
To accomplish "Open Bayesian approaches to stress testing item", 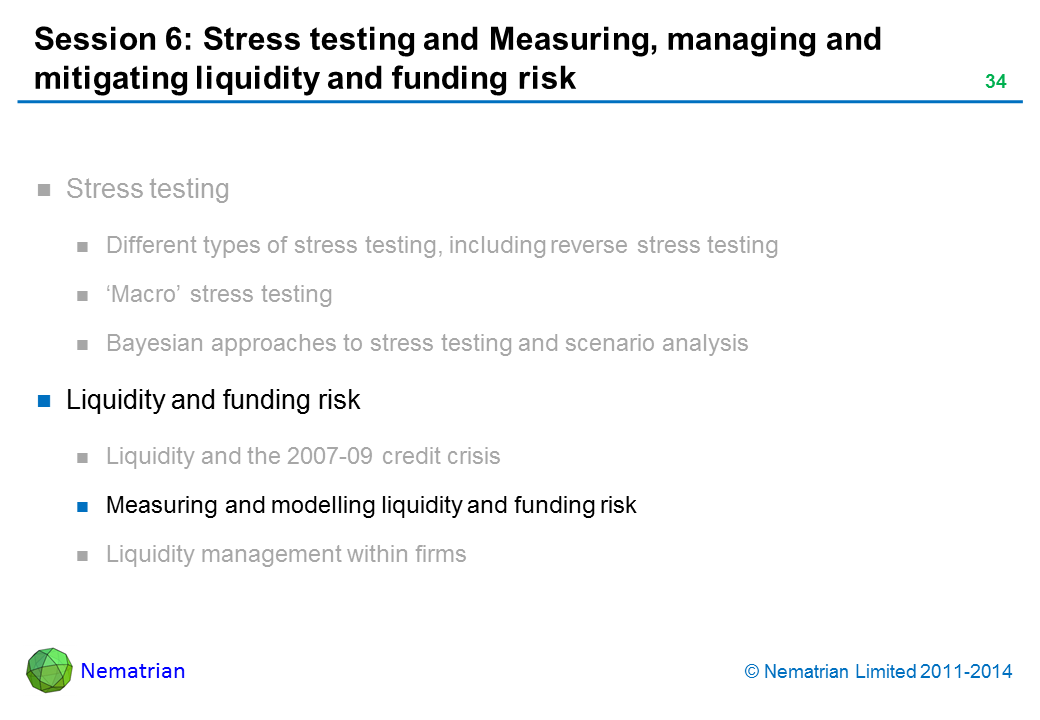I will (x=426, y=343).
